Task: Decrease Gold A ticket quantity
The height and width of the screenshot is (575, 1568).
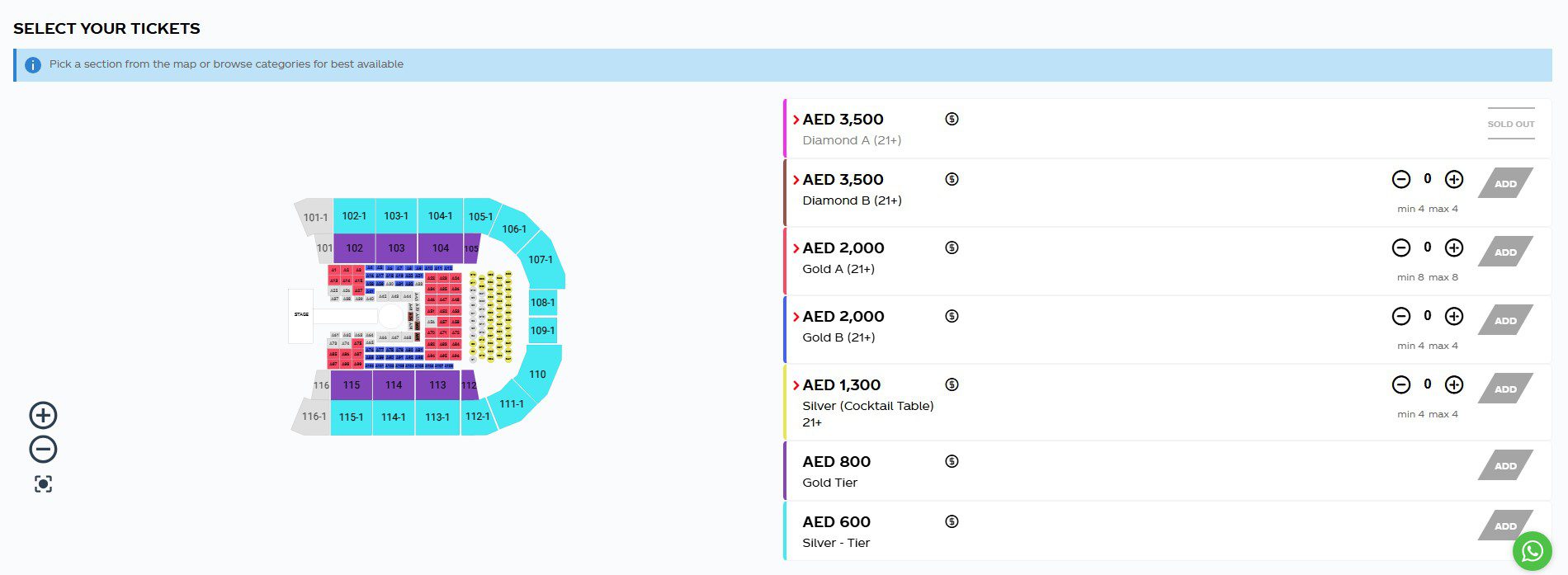Action: (1400, 247)
